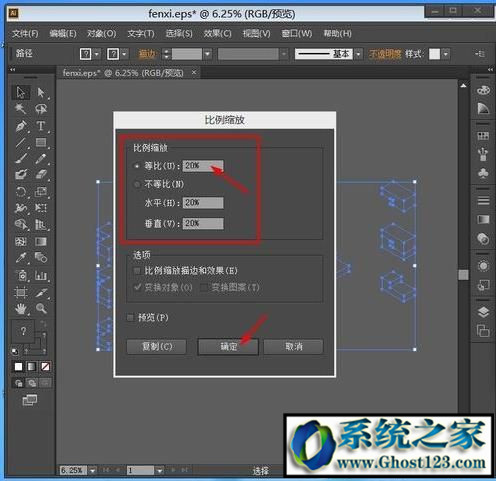Select the 等比(U) uniform radio button
Viewport: 496px width, 481px height.
coord(137,166)
